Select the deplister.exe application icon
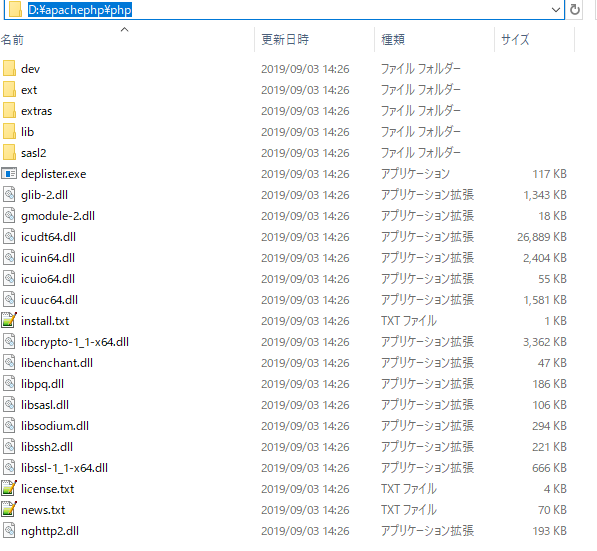 point(9,174)
